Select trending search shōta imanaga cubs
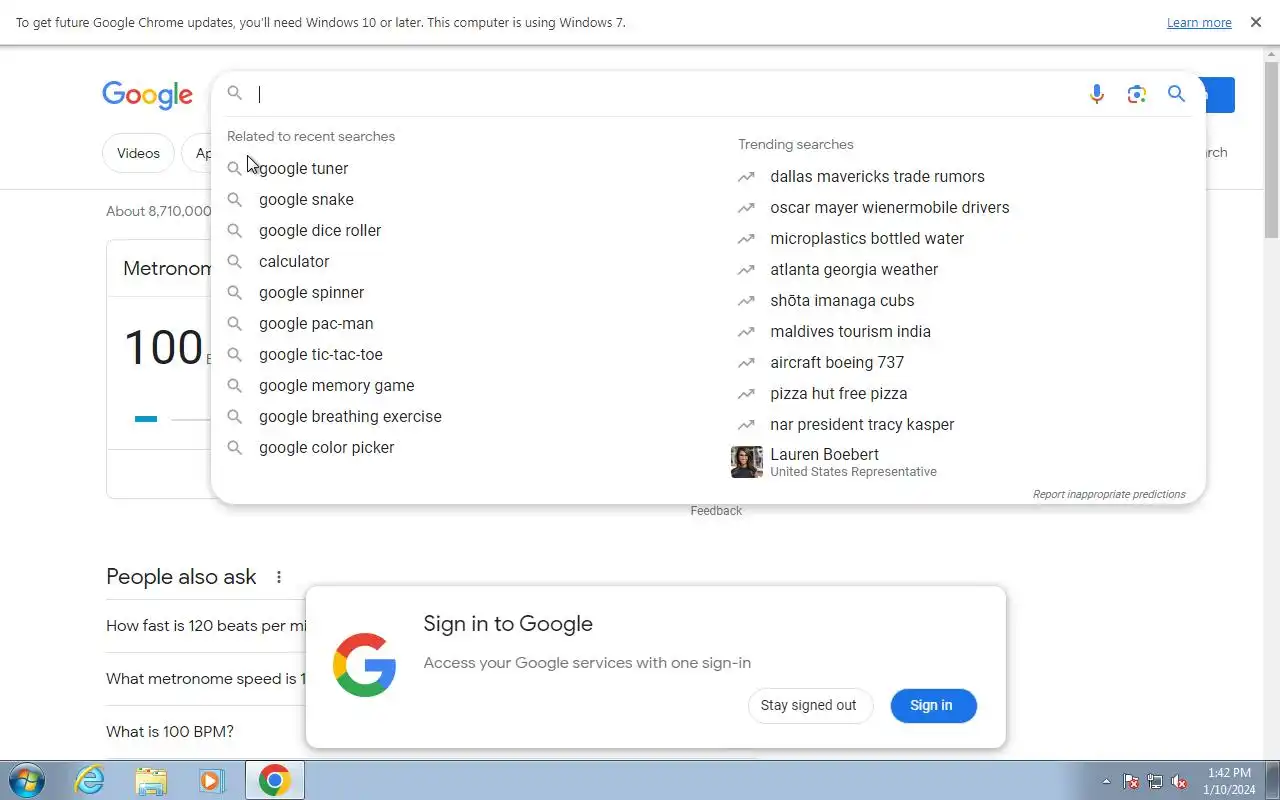Screen dimensions: 1280x800 tap(842, 300)
